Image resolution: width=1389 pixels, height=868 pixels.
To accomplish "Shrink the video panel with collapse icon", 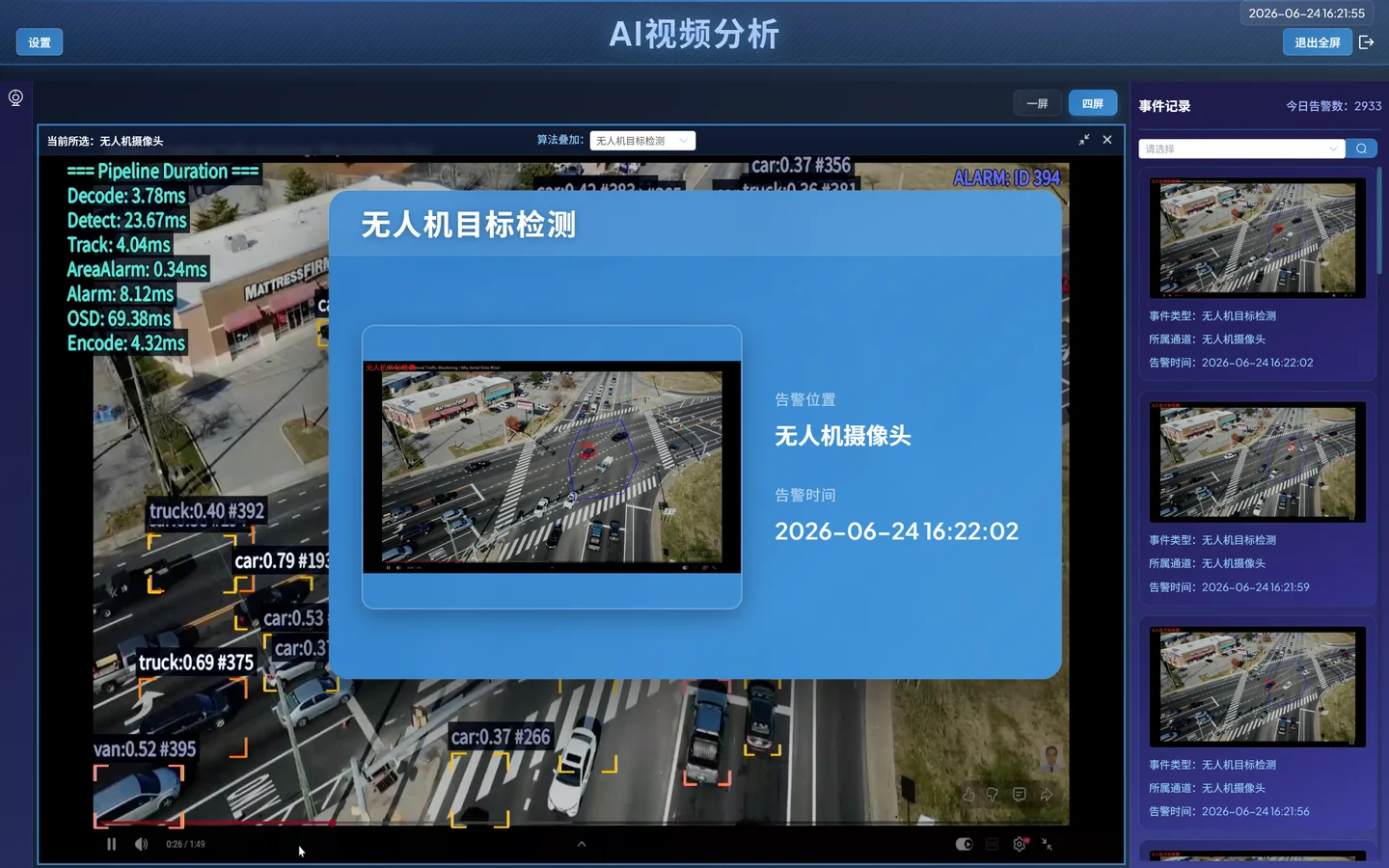I will tap(1084, 140).
